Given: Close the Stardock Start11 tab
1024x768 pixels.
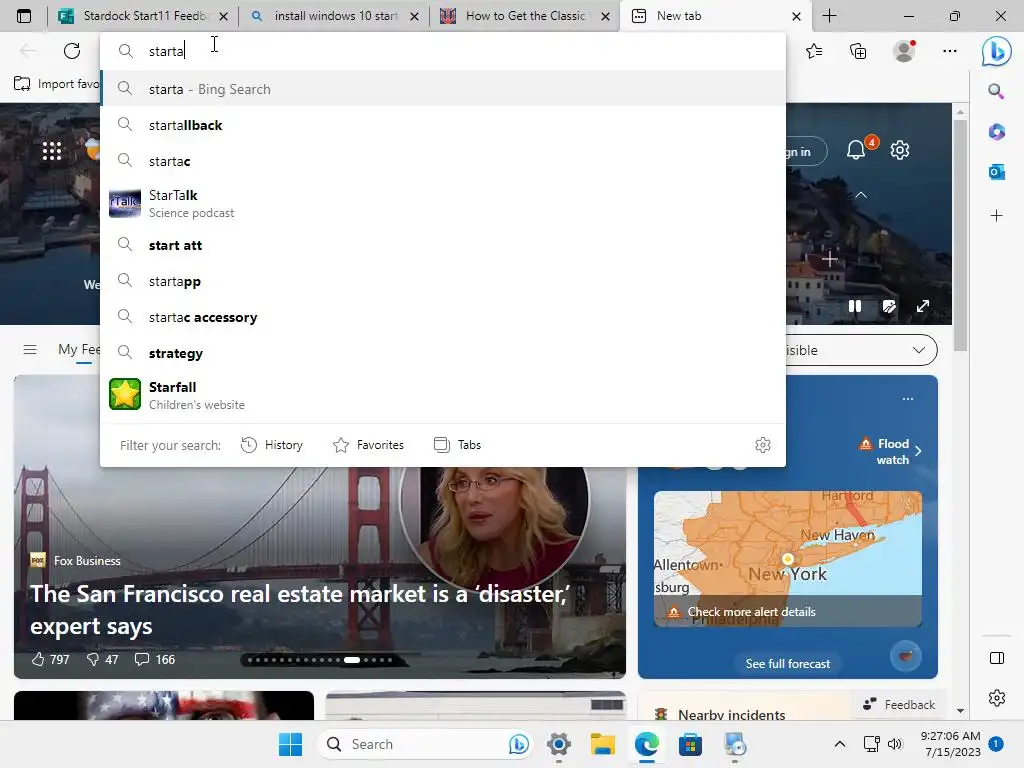Looking at the screenshot, I should (x=223, y=16).
